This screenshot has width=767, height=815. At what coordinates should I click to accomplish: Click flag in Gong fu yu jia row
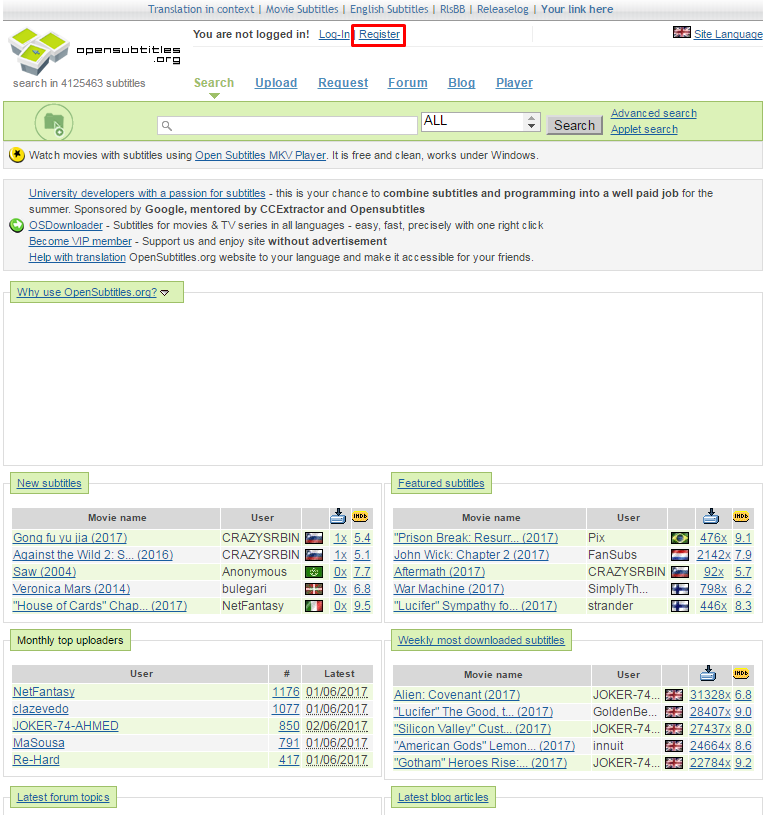point(314,538)
